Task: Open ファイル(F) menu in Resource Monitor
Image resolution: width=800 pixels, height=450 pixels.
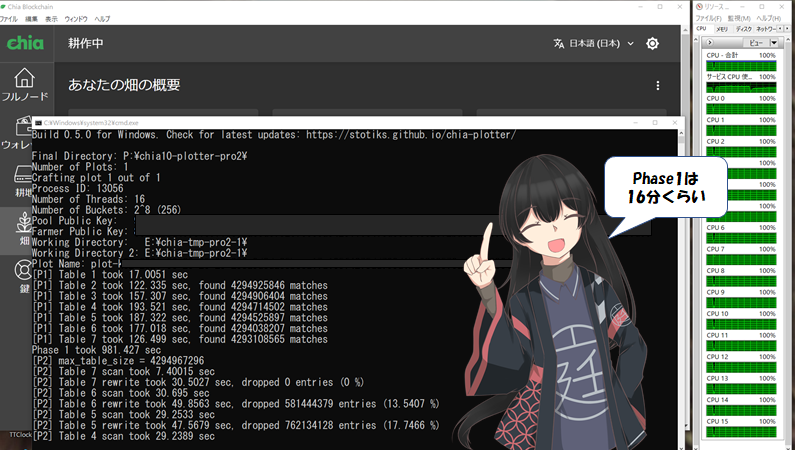Action: tap(708, 18)
